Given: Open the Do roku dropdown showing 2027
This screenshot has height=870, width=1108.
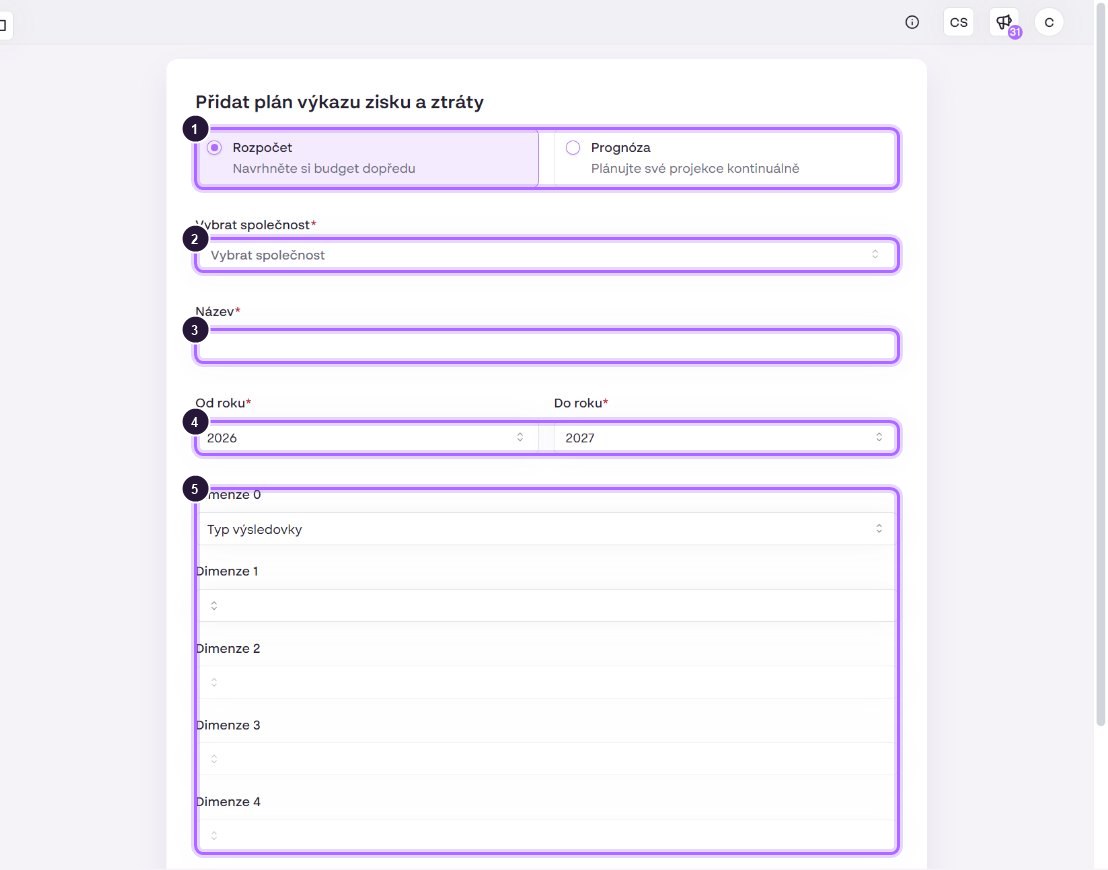Looking at the screenshot, I should (x=725, y=438).
